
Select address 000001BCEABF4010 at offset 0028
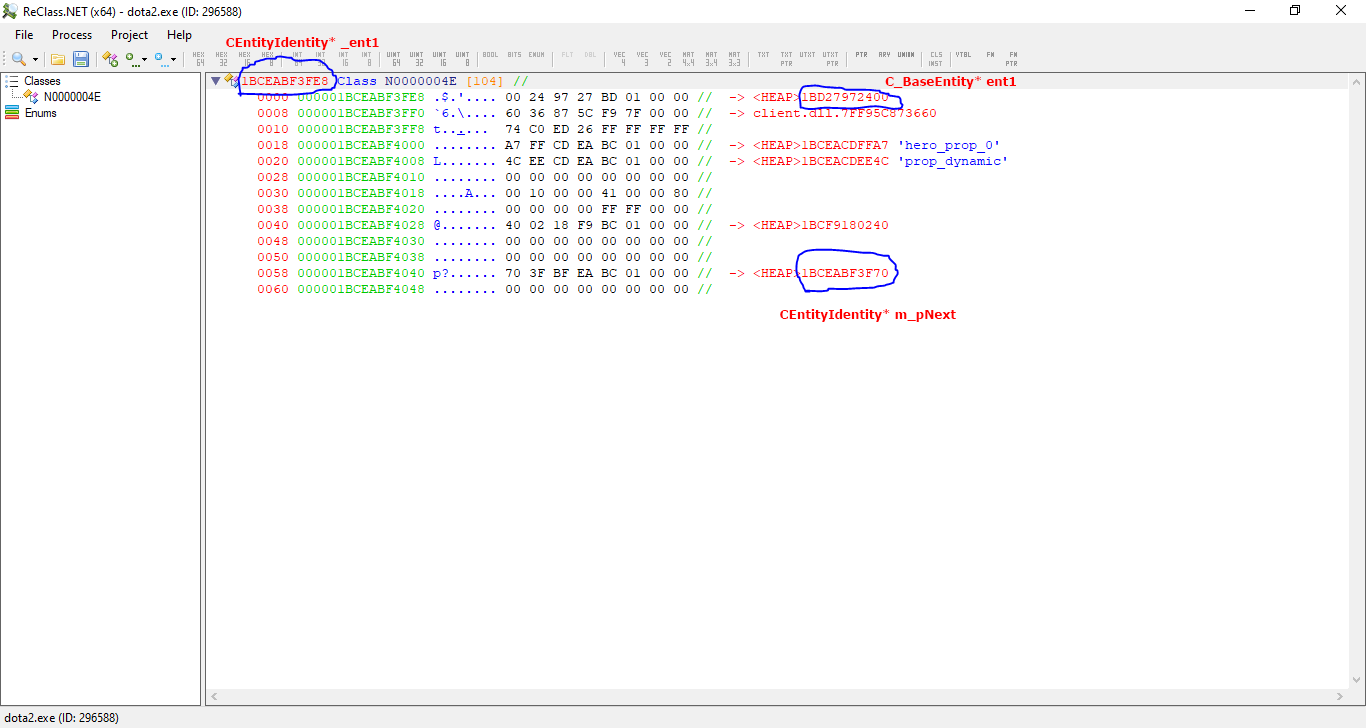[x=361, y=177]
